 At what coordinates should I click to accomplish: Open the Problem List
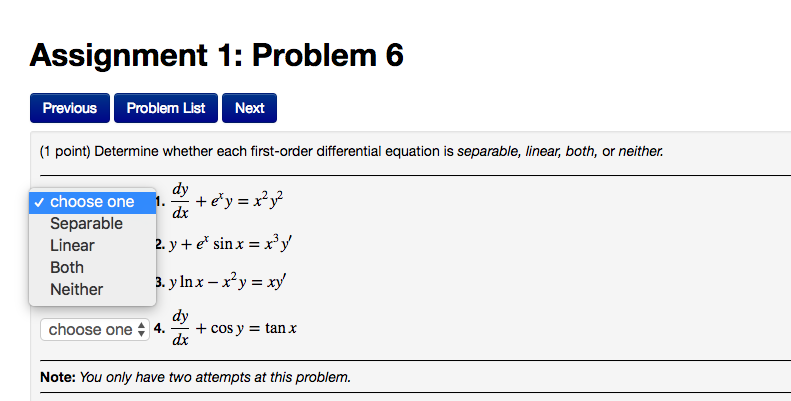[x=166, y=108]
